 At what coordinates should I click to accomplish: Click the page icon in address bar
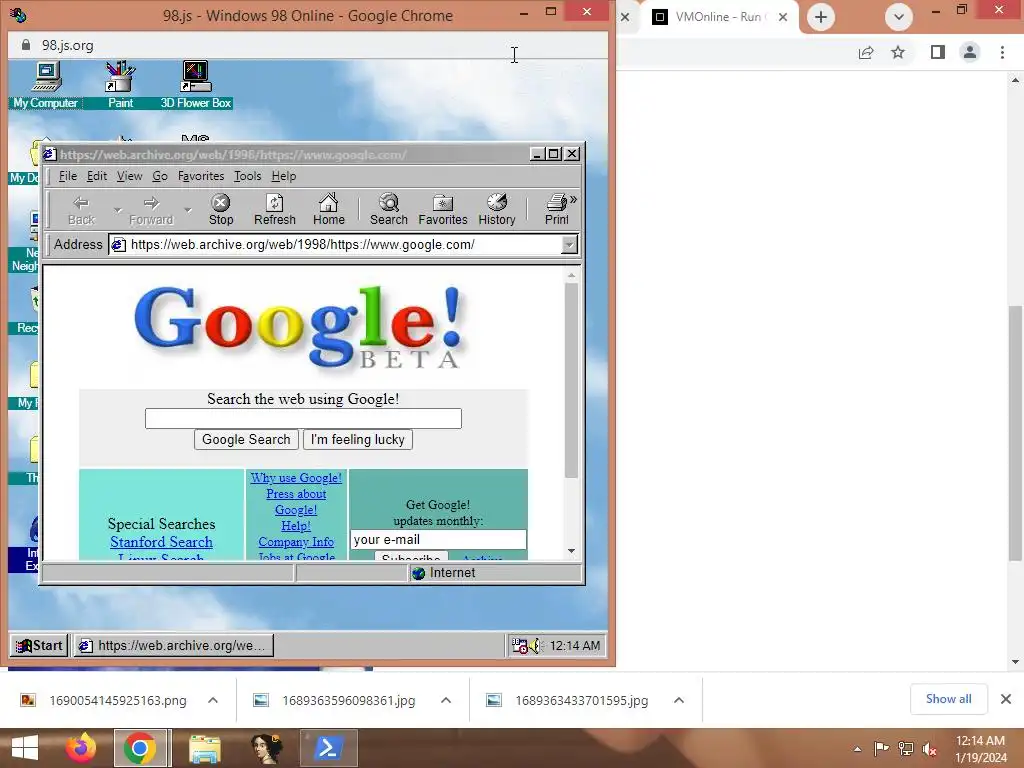point(118,245)
